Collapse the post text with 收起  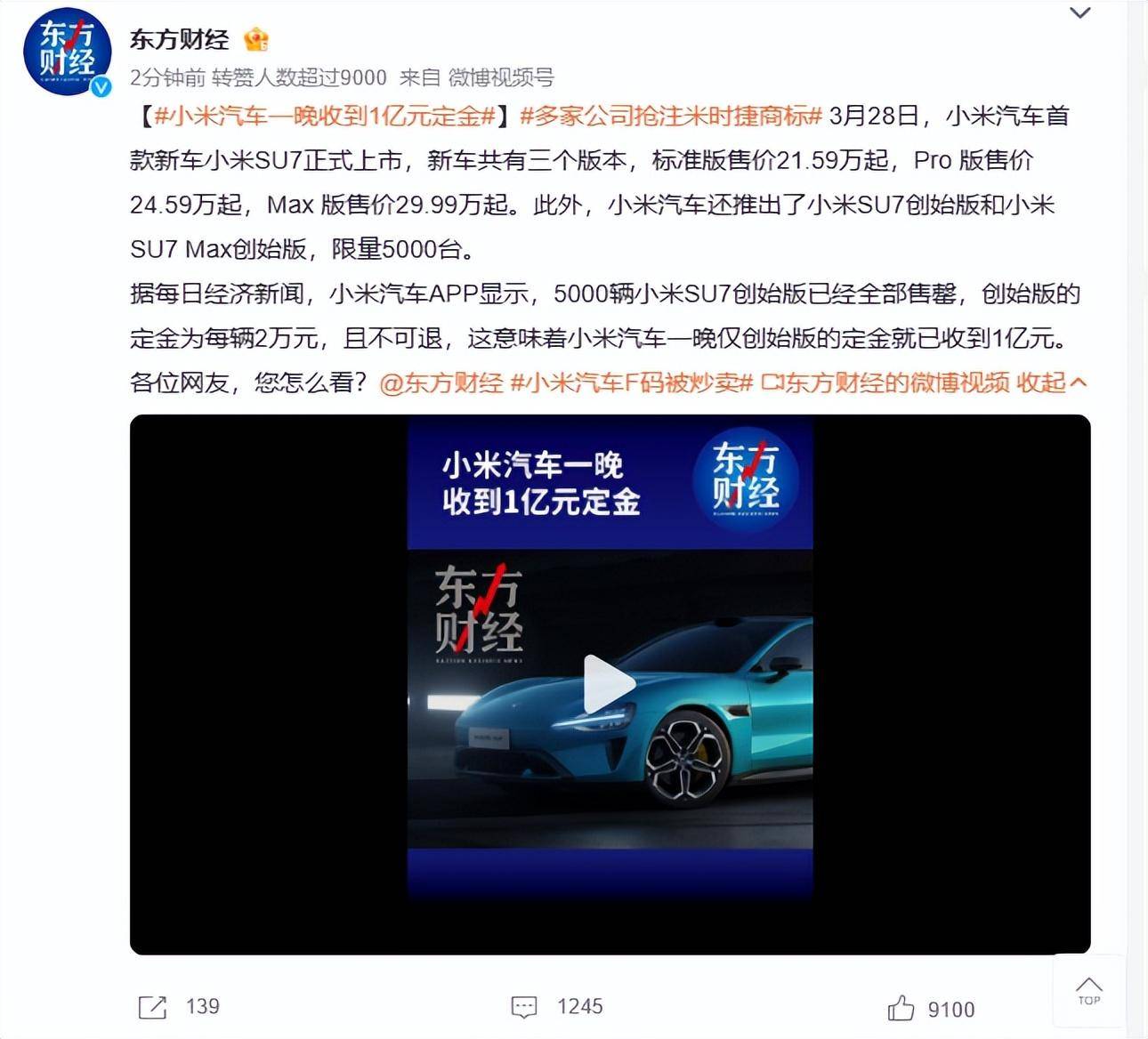click(x=1052, y=383)
